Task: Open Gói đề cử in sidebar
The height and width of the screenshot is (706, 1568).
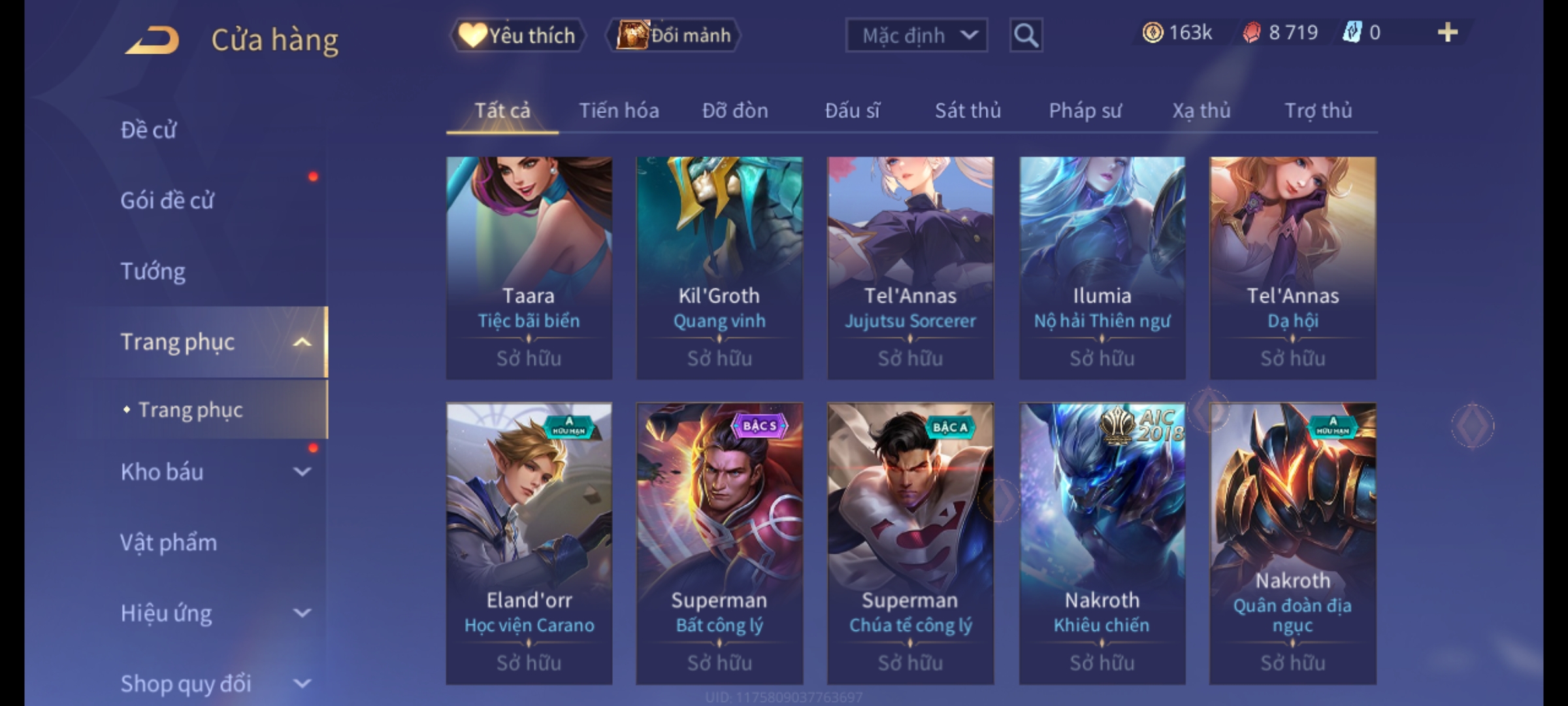Action: [167, 201]
